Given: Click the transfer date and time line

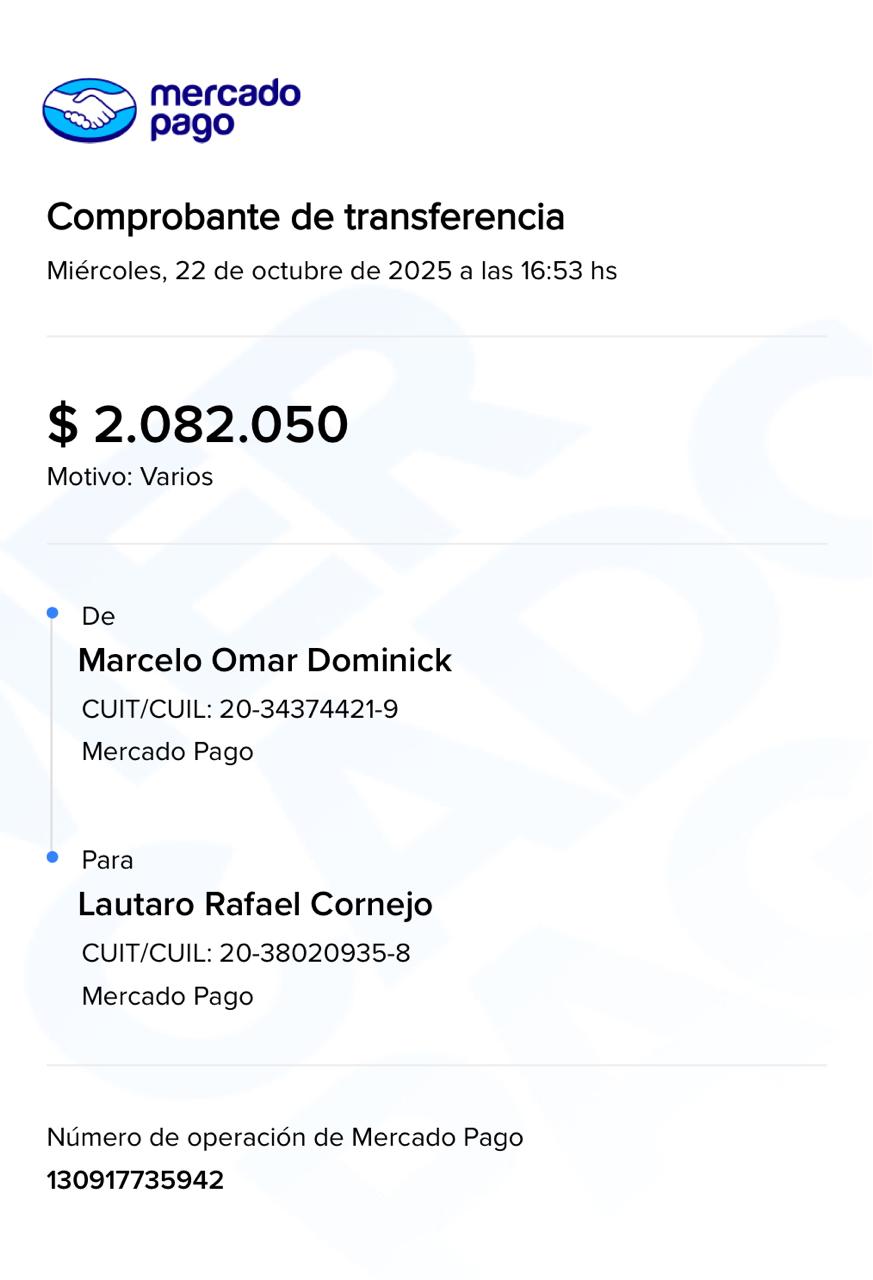Looking at the screenshot, I should [331, 270].
